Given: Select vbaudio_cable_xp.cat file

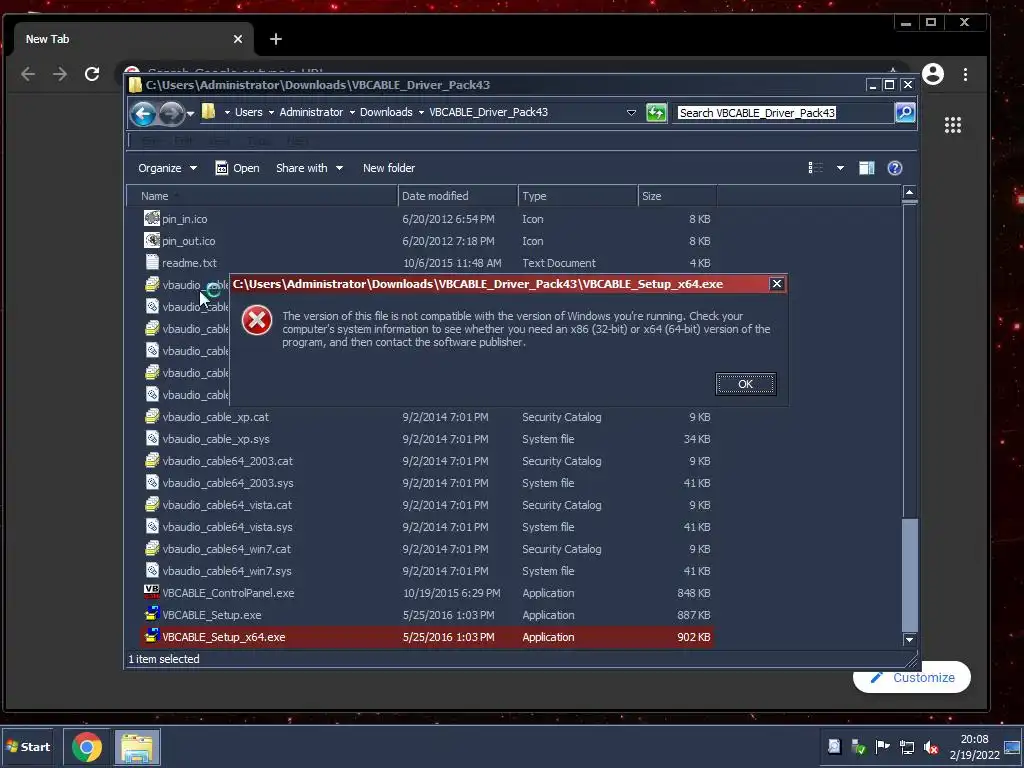Looking at the screenshot, I should (427, 417).
